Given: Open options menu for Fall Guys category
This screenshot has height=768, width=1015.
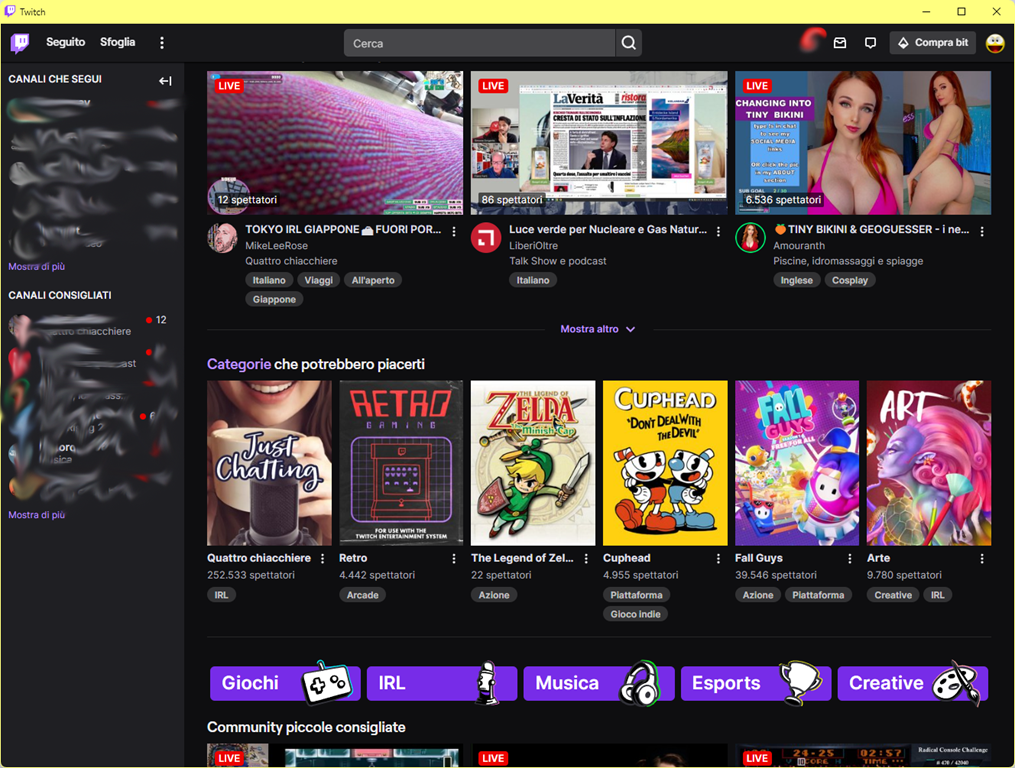Looking at the screenshot, I should click(850, 558).
